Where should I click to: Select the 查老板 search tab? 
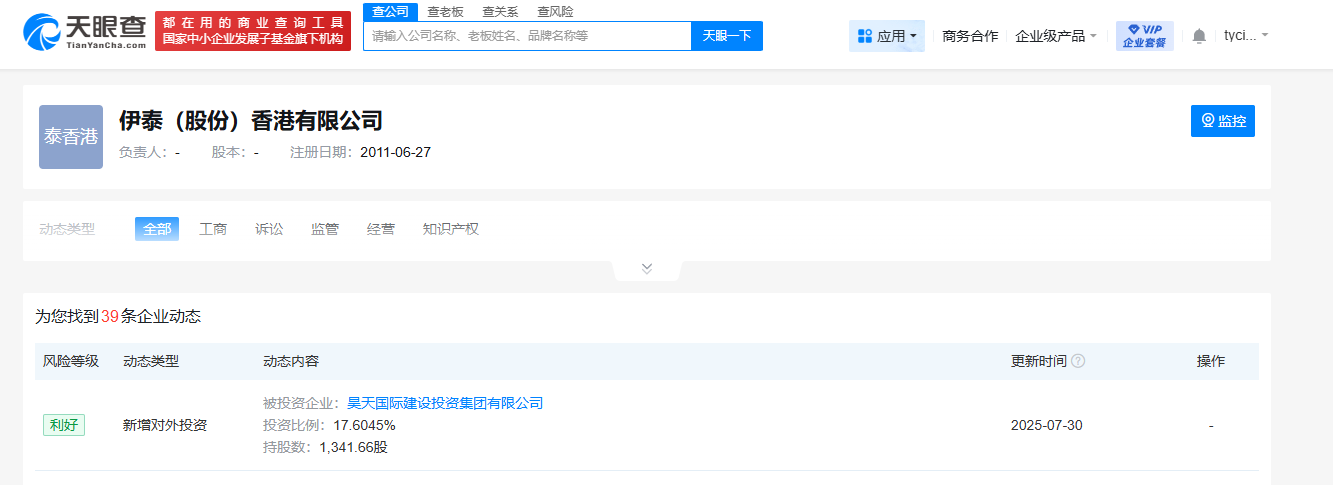pos(445,12)
